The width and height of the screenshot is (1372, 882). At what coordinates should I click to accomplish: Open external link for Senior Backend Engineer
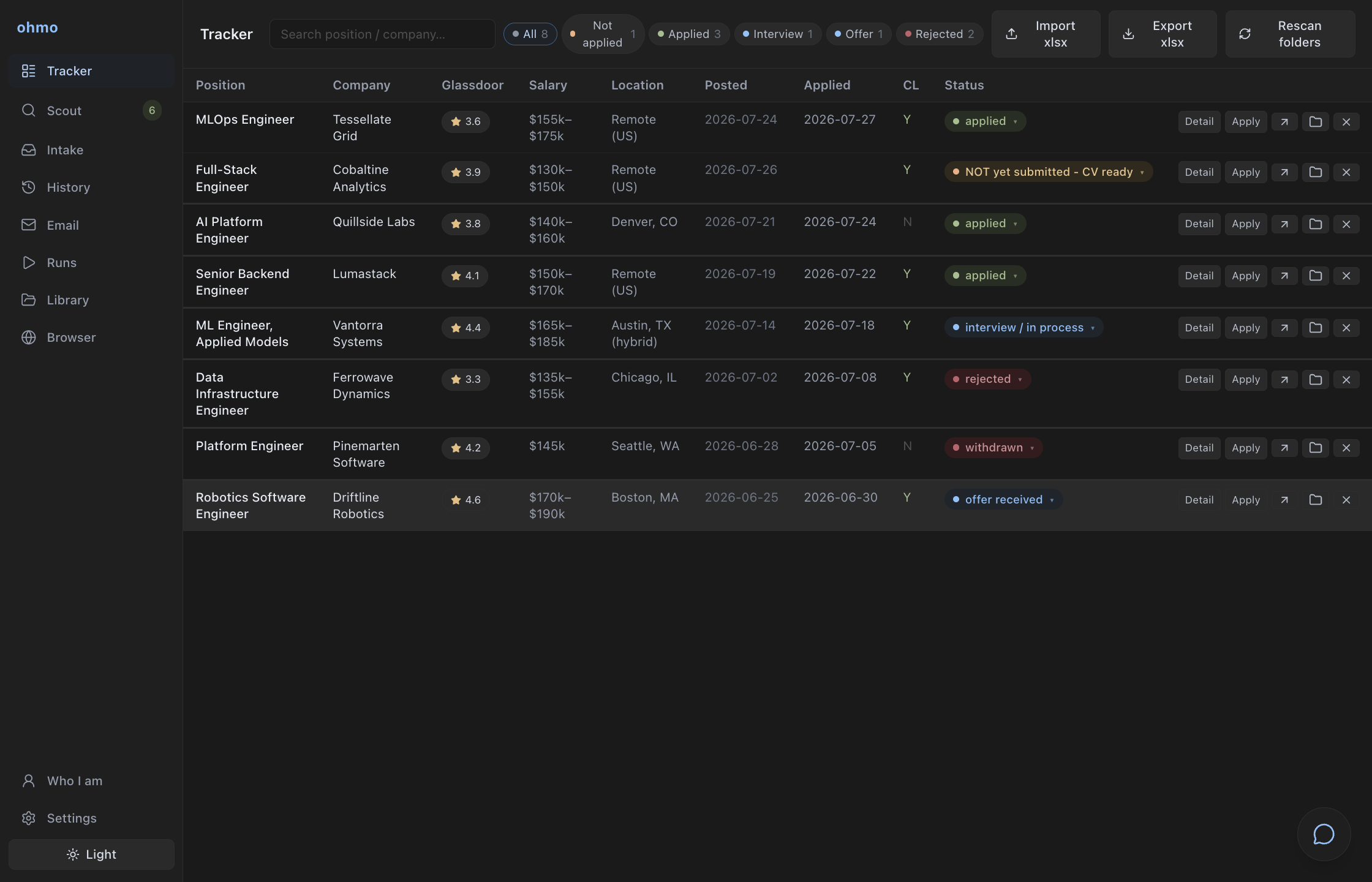(x=1284, y=276)
